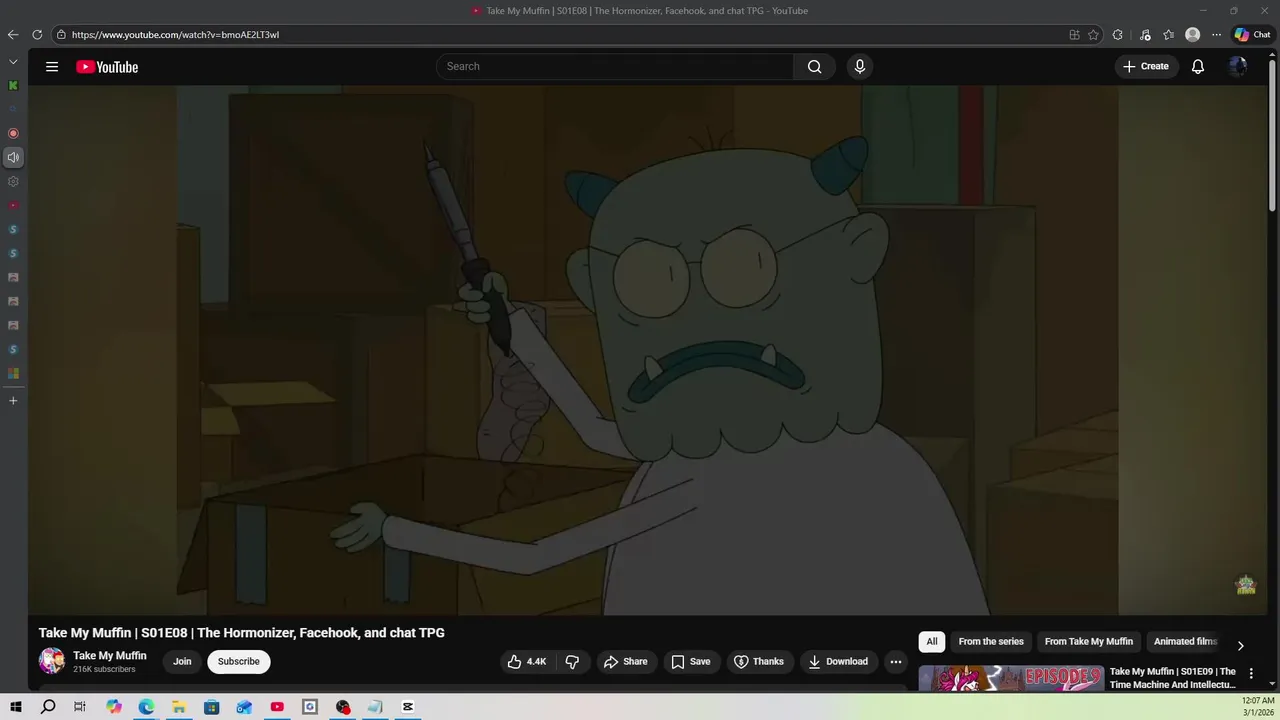Reload the page

pos(37,34)
